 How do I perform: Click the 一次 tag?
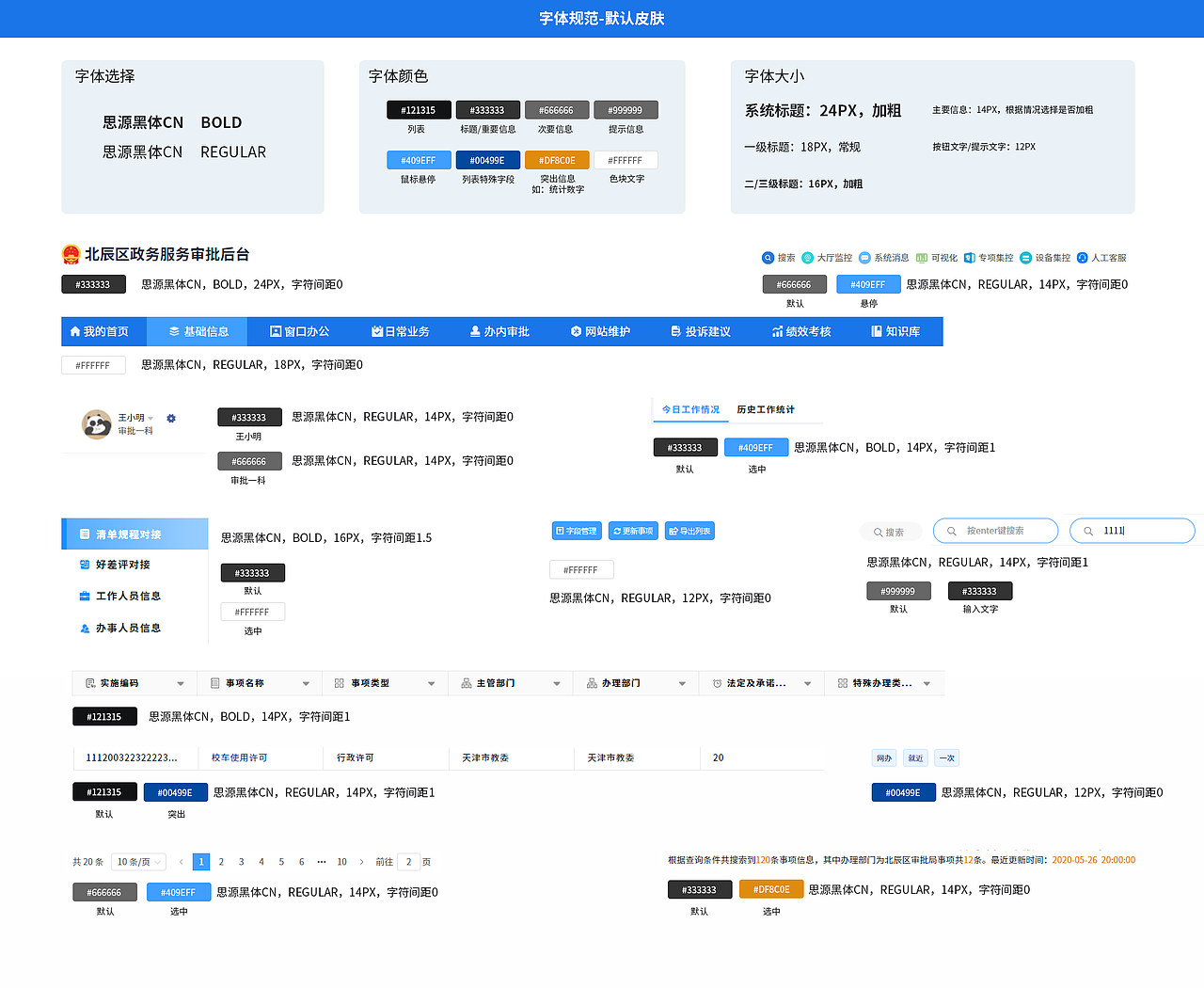[947, 757]
